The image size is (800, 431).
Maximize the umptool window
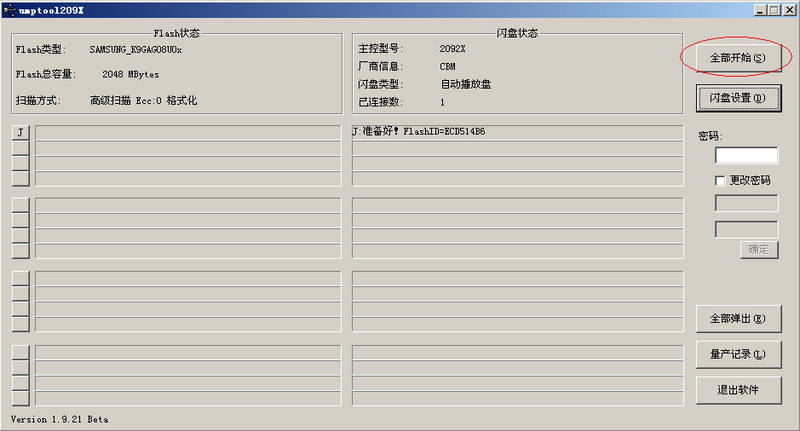click(775, 9)
